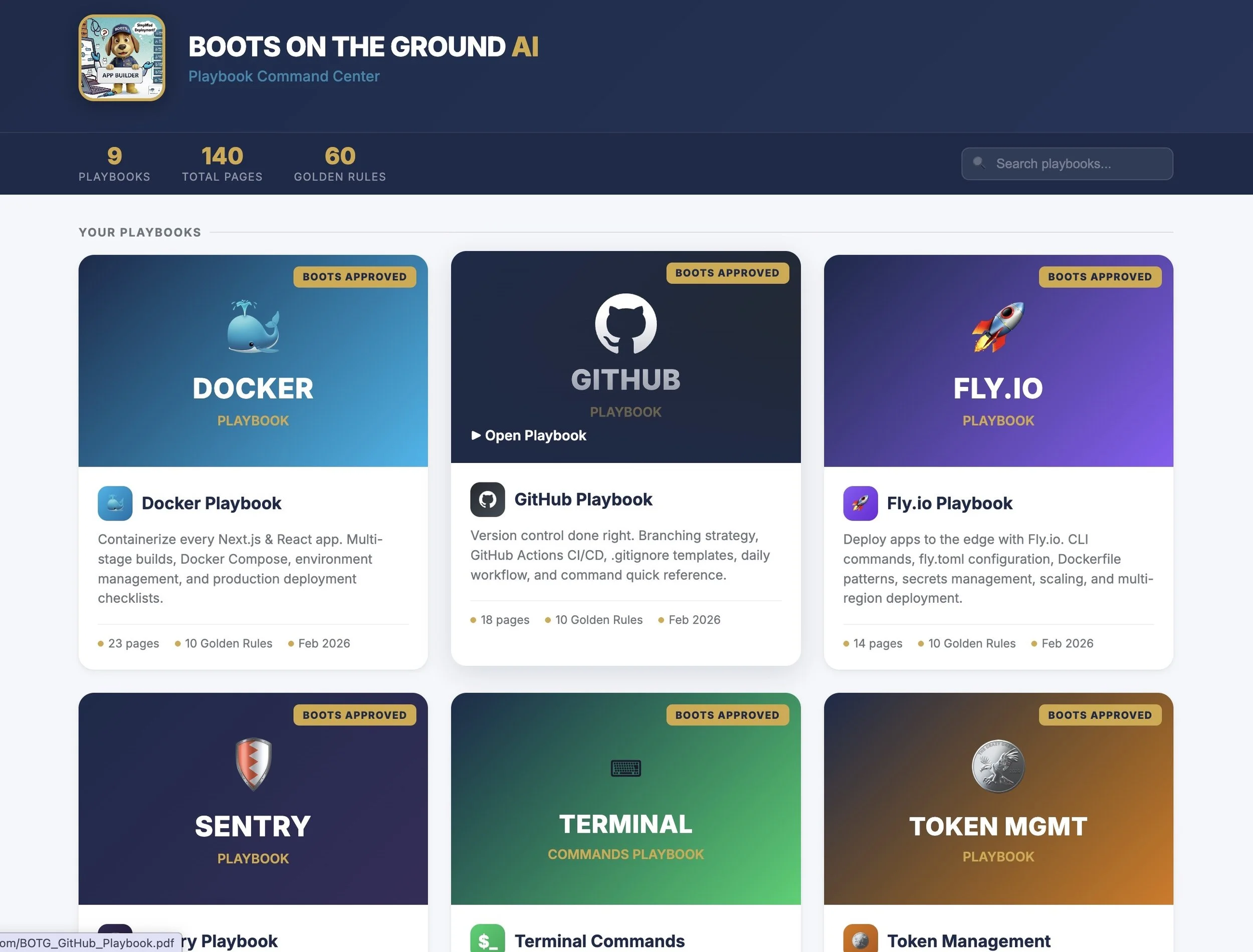Click 'Playbook' subtitle on Sentry banner
This screenshot has width=1253, height=952.
click(x=253, y=858)
